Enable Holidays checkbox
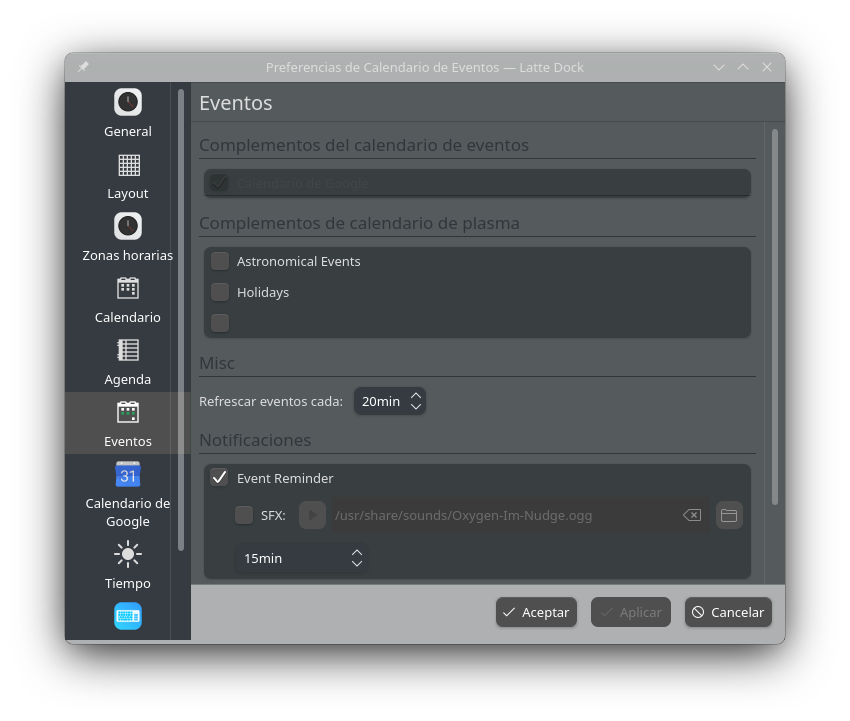 click(220, 292)
